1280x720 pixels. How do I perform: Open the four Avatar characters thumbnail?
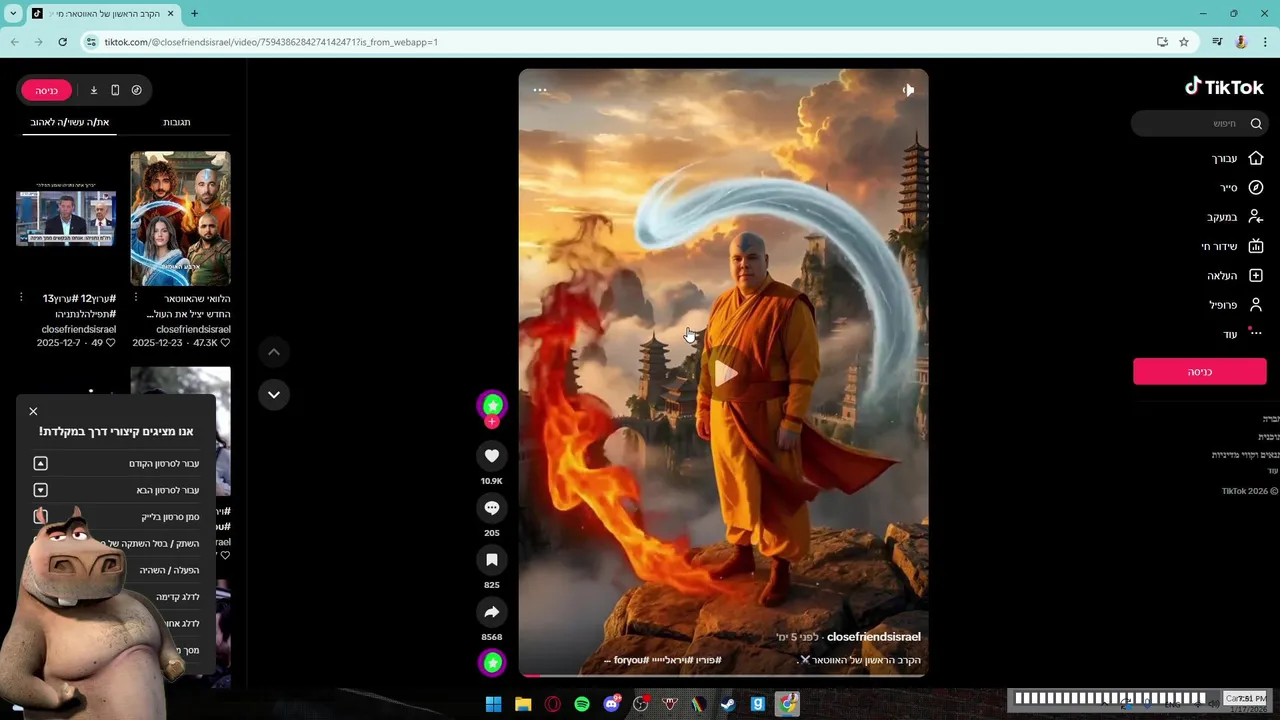click(x=180, y=218)
